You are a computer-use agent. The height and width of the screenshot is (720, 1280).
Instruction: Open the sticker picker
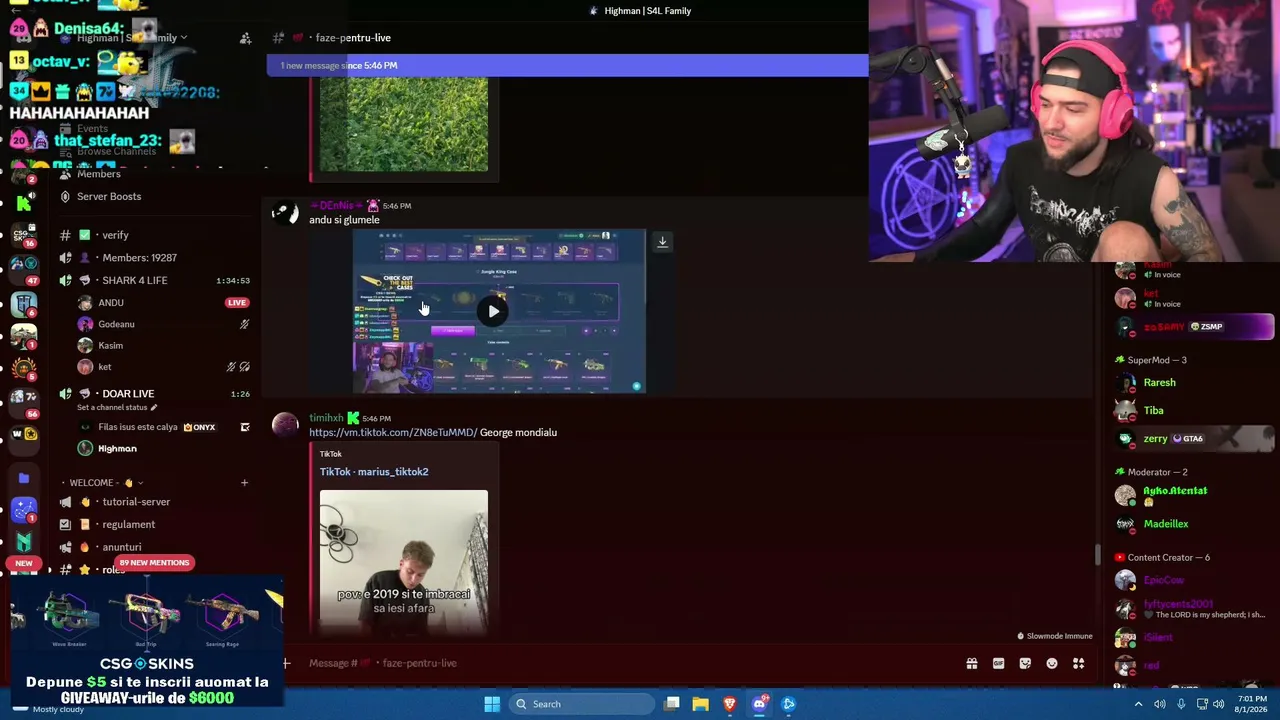1025,663
